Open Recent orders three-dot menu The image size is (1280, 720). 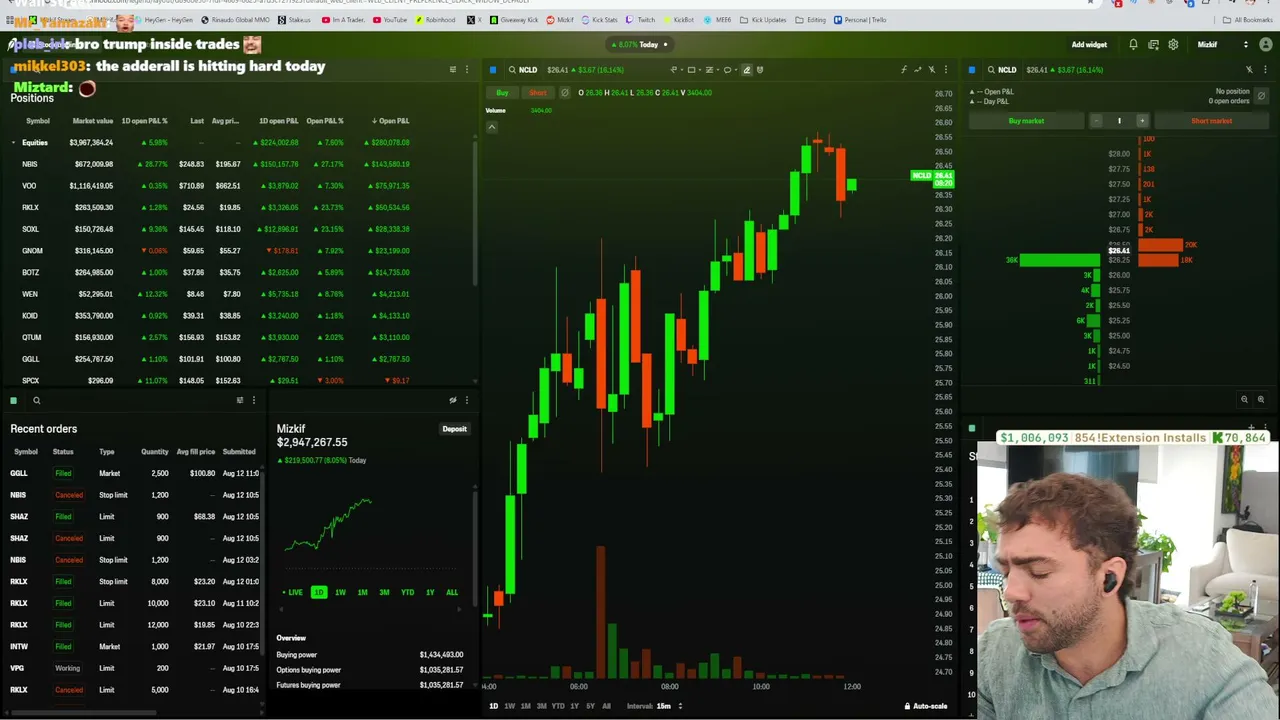[253, 401]
